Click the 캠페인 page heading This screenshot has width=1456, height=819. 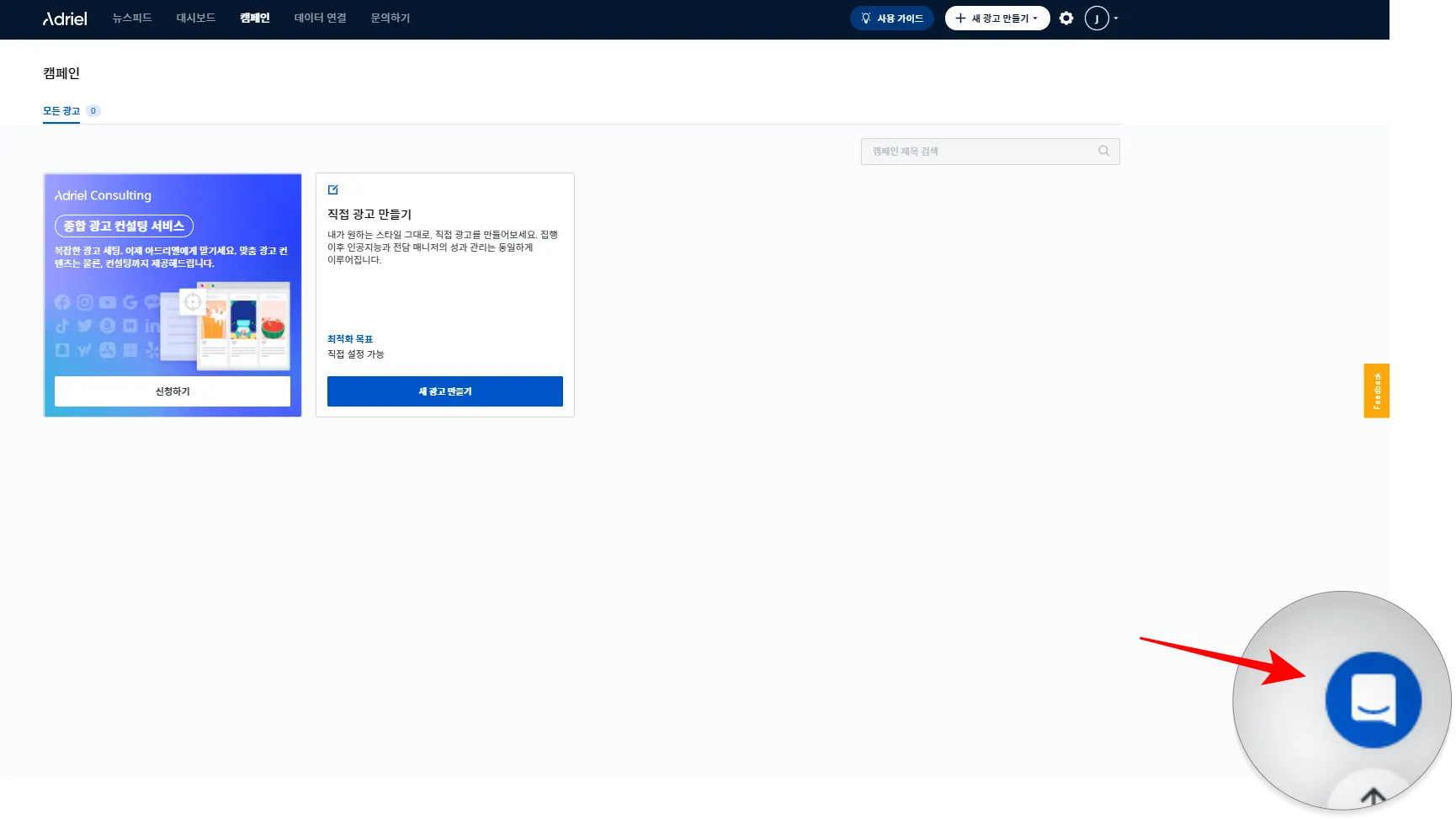61,73
